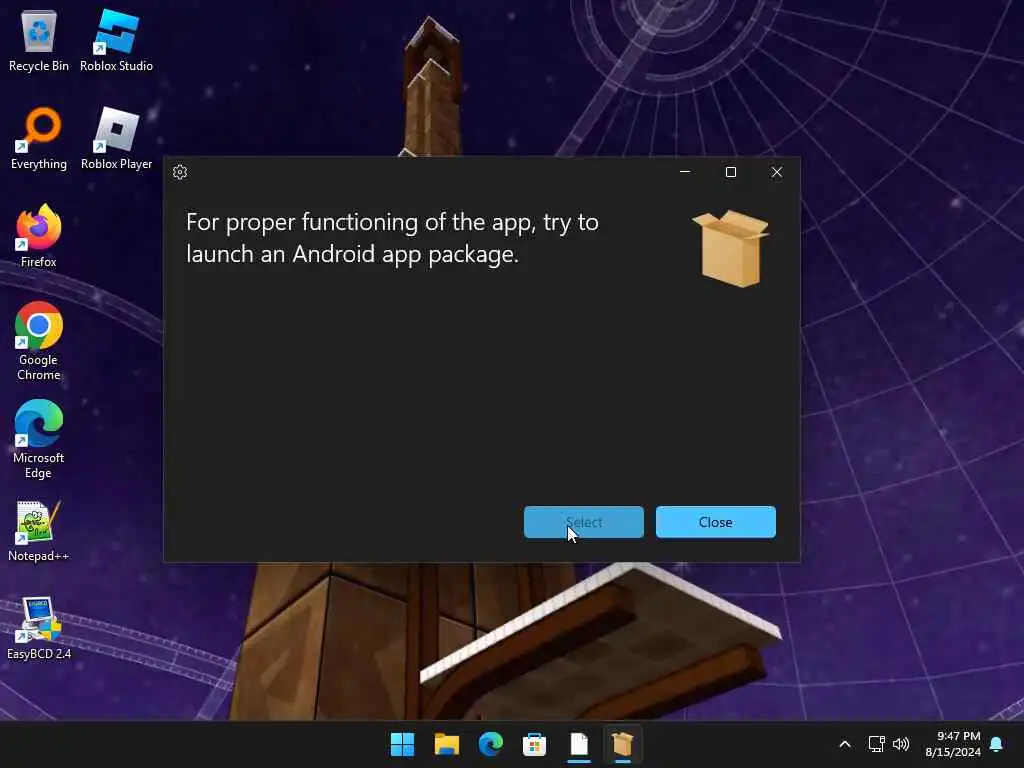The height and width of the screenshot is (768, 1024).
Task: Open the Windows Start menu
Action: [402, 744]
